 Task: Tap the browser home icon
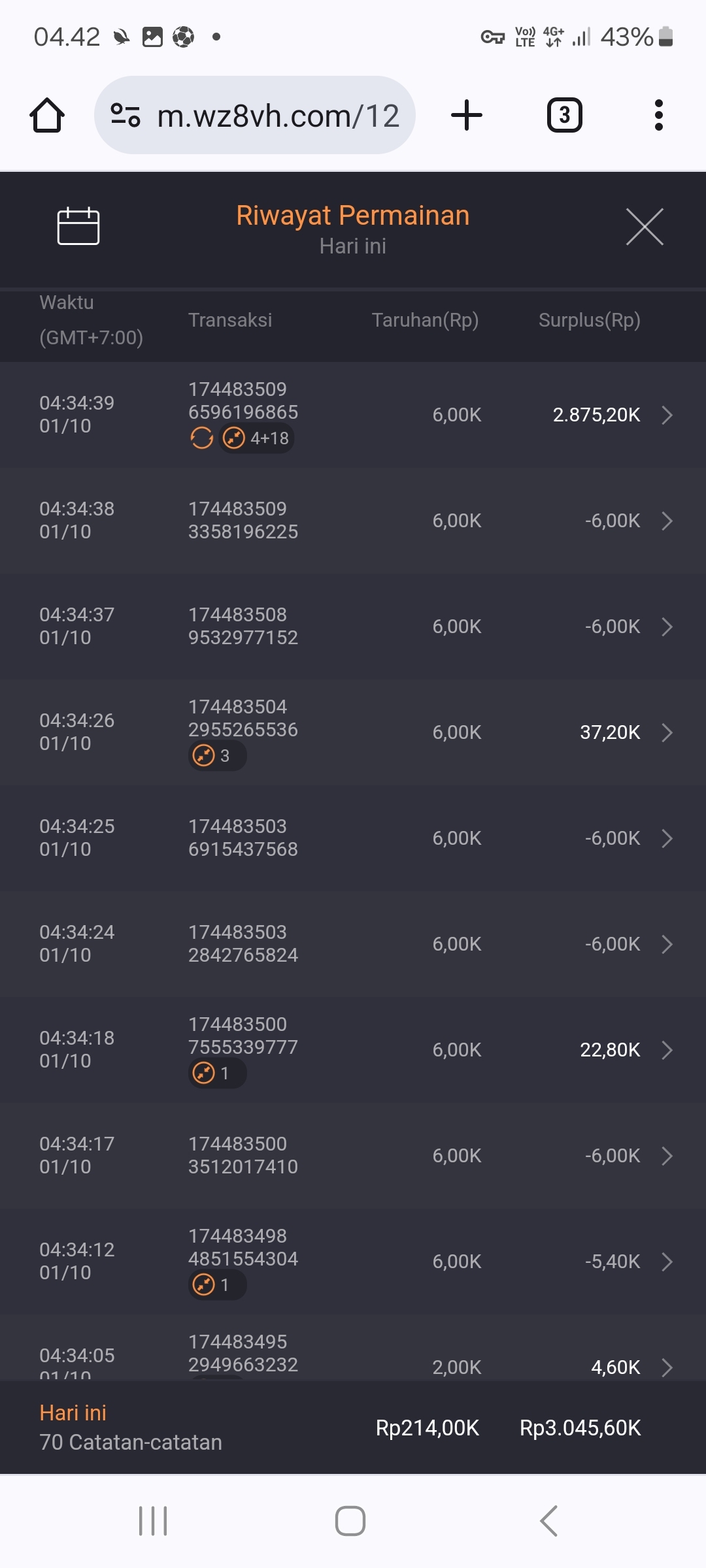tap(47, 116)
